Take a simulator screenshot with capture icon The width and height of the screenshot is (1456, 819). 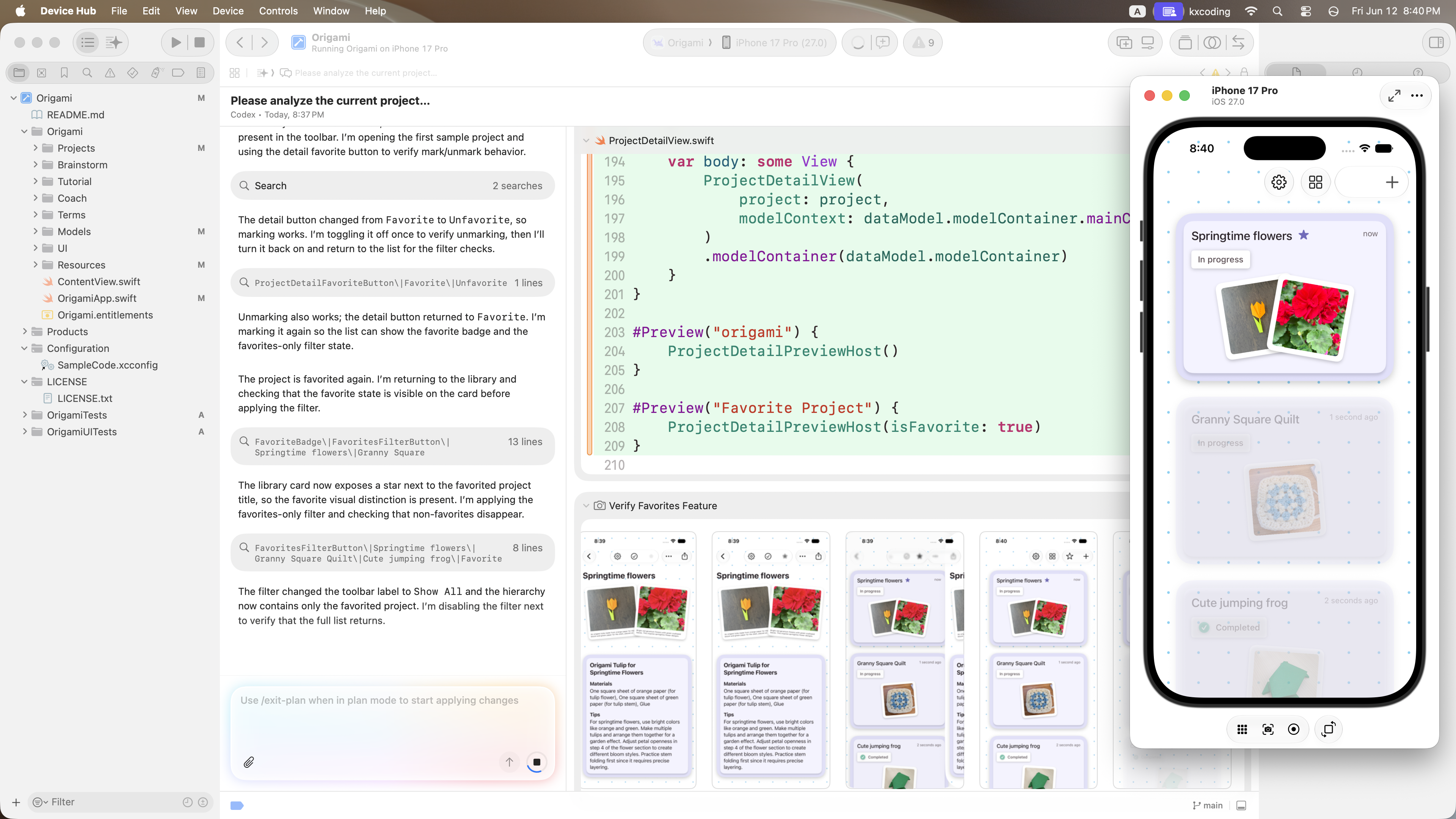(x=1268, y=729)
